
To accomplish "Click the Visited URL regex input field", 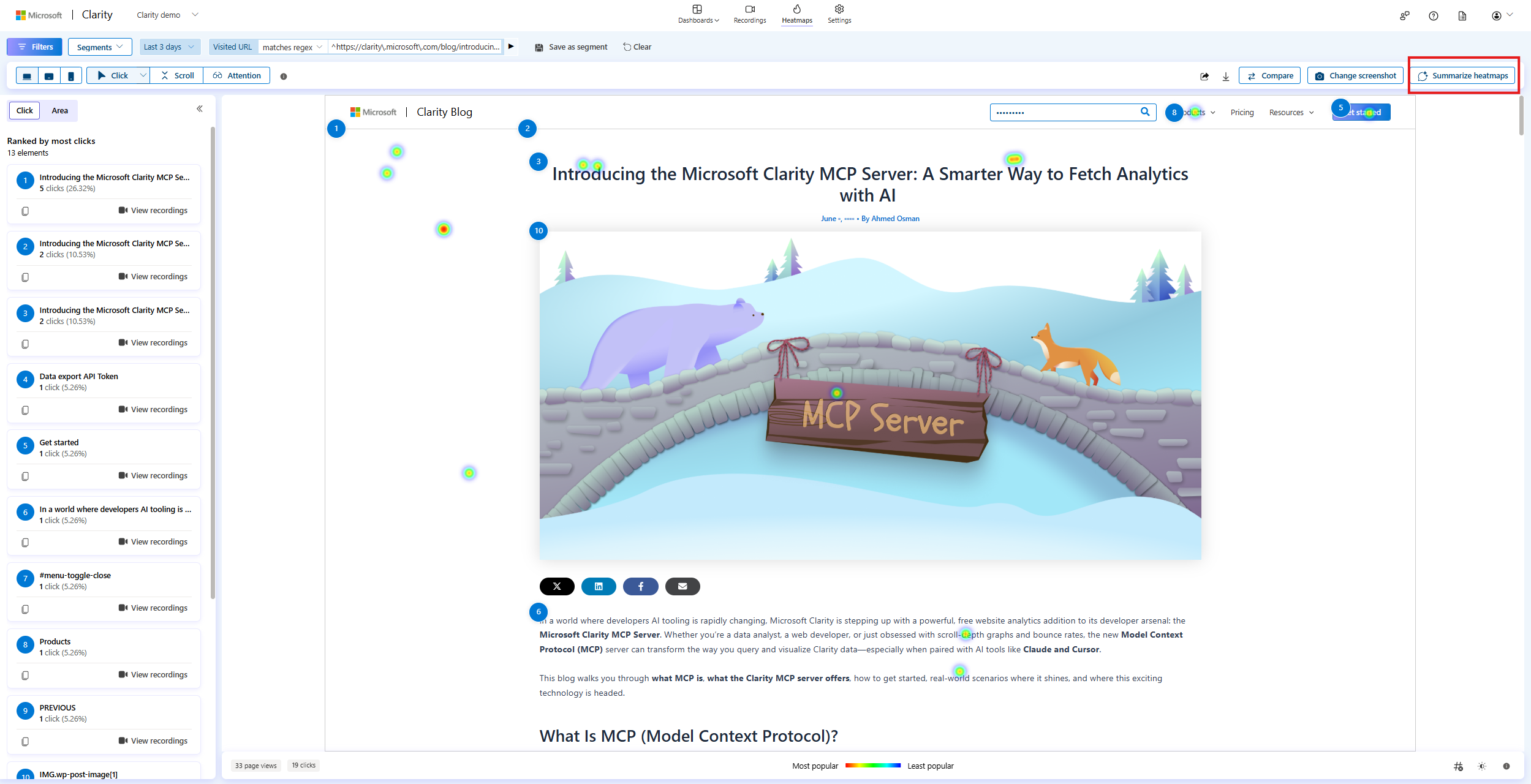I will click(x=415, y=47).
